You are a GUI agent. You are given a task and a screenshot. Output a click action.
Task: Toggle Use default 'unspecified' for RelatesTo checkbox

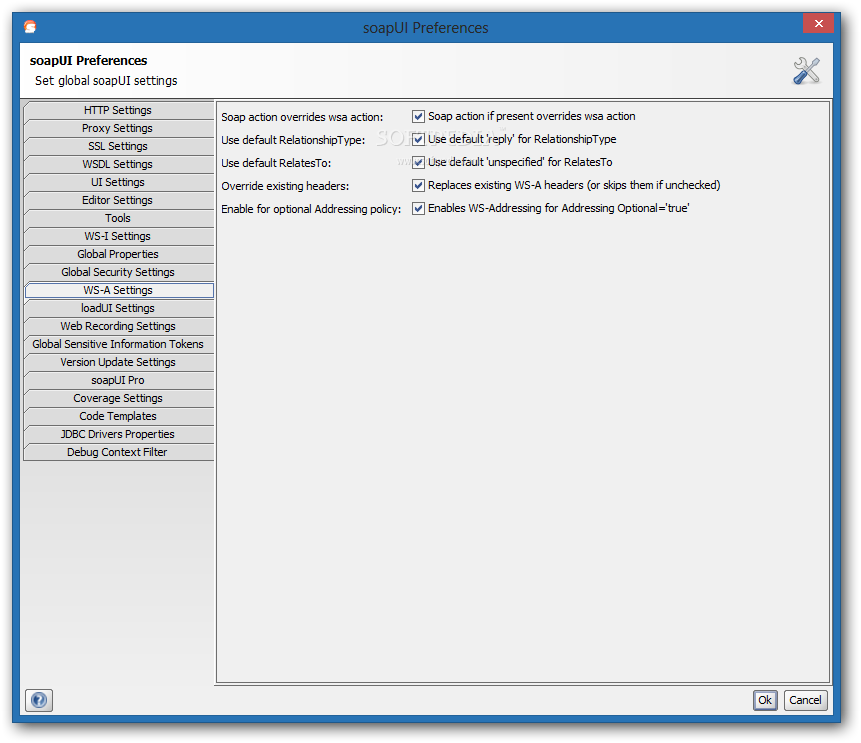[x=418, y=163]
